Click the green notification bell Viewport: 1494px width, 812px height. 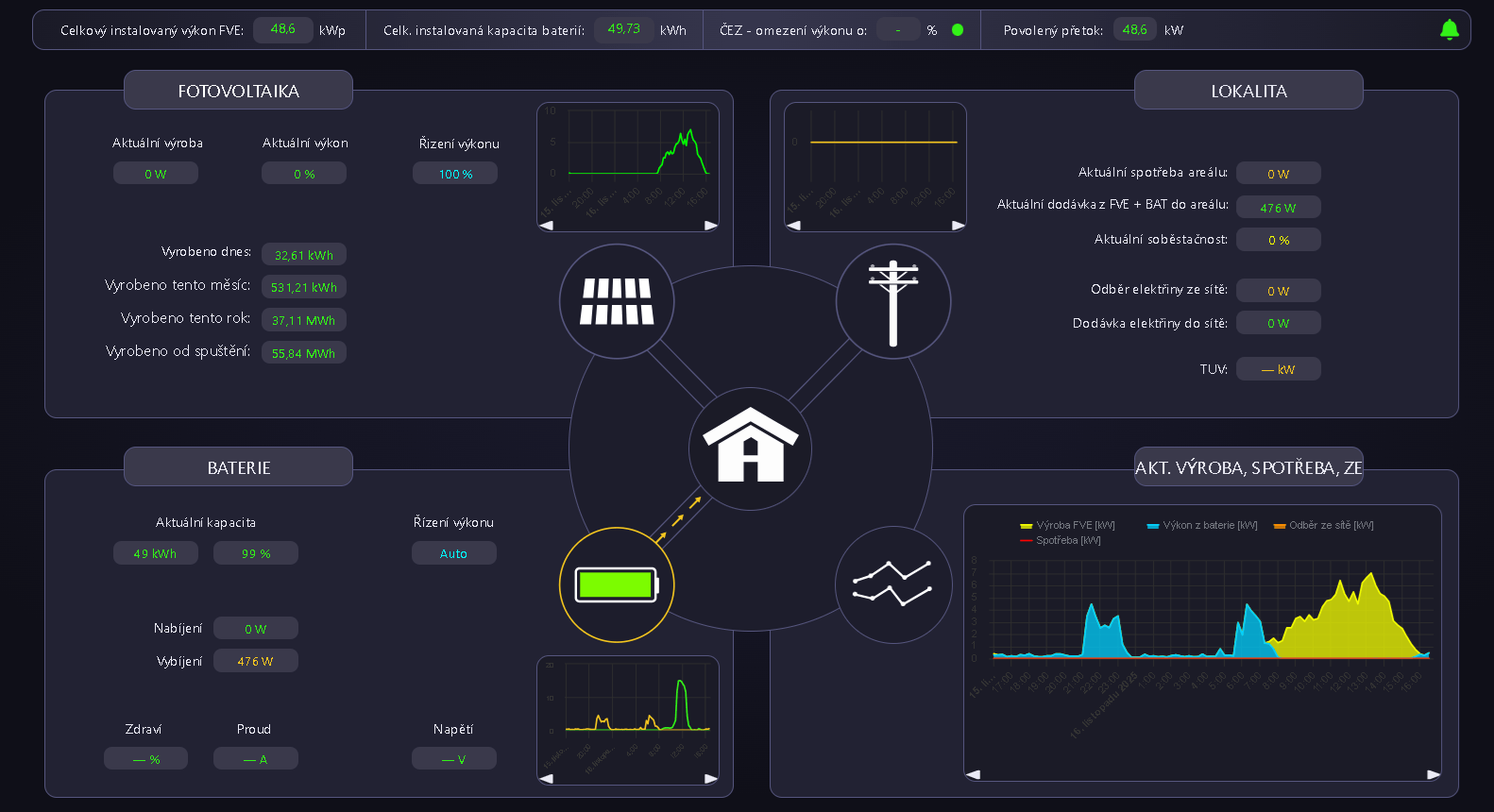coord(1450,30)
